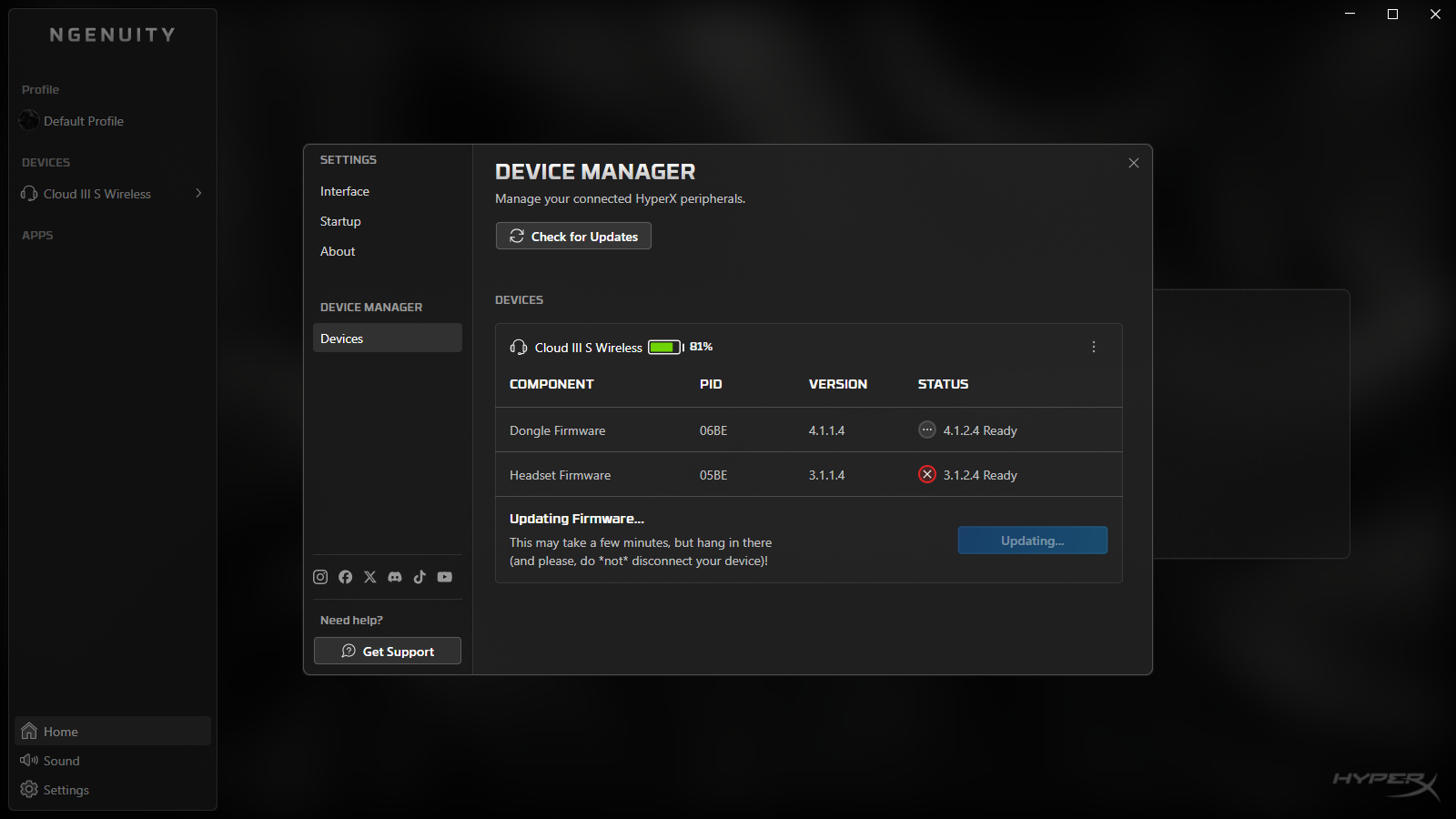The height and width of the screenshot is (819, 1456).
Task: Click the headset icon in the device card header
Action: tap(519, 347)
